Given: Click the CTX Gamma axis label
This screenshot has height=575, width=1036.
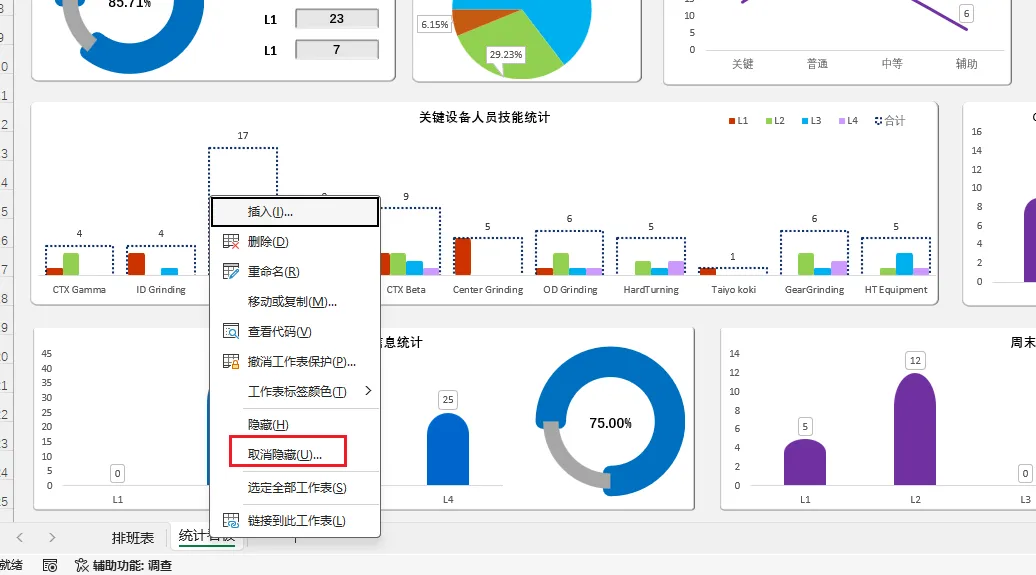Looking at the screenshot, I should tap(79, 289).
